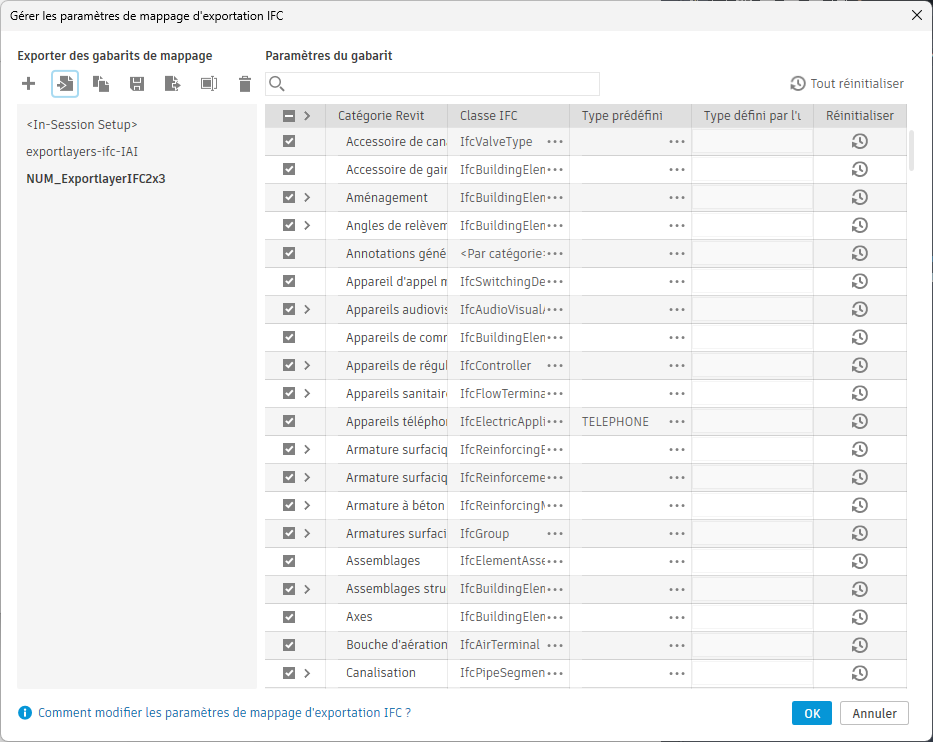Click the import template icon
933x742 pixels.
point(65,84)
